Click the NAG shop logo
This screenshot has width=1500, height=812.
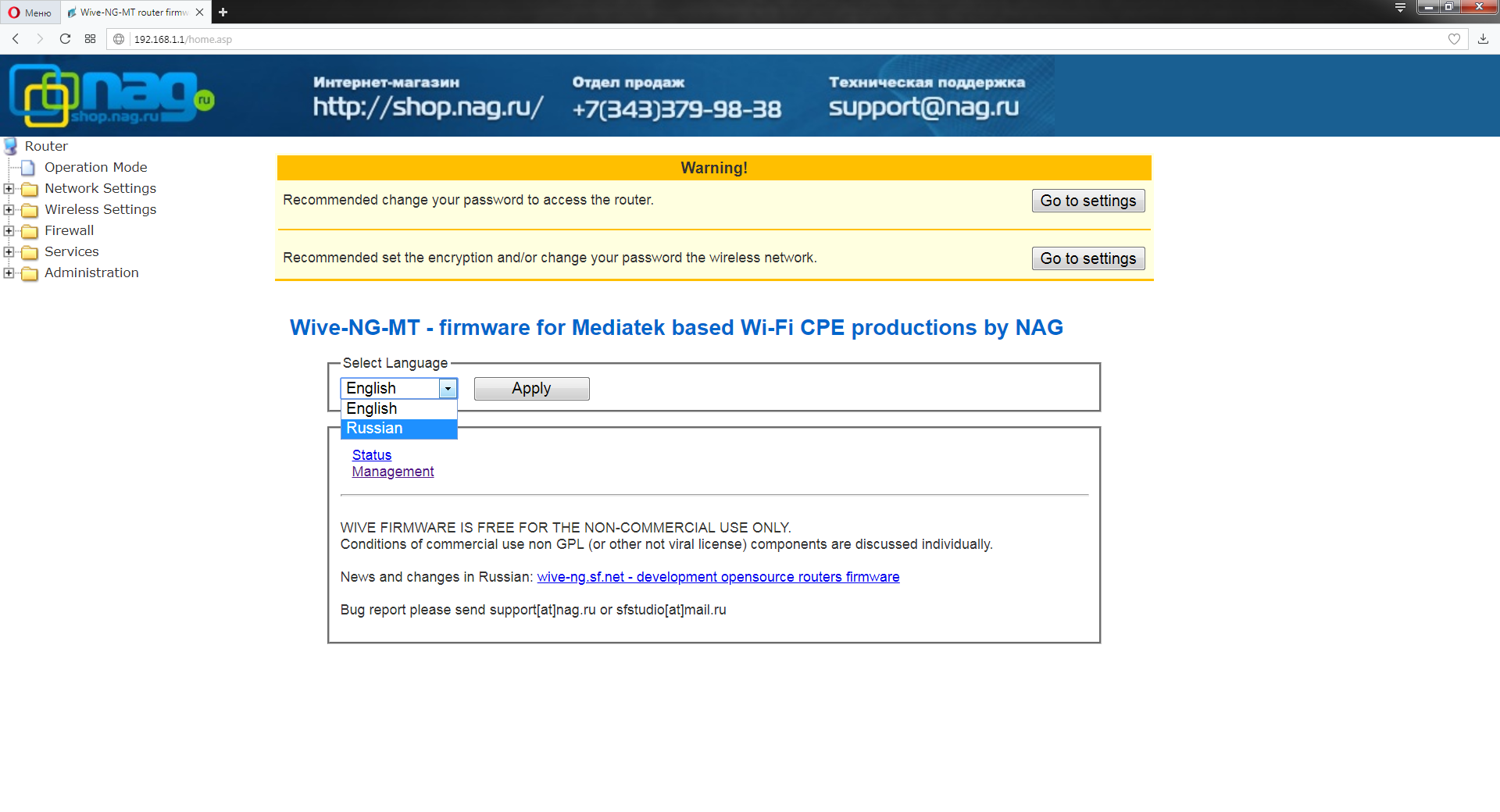click(112, 95)
